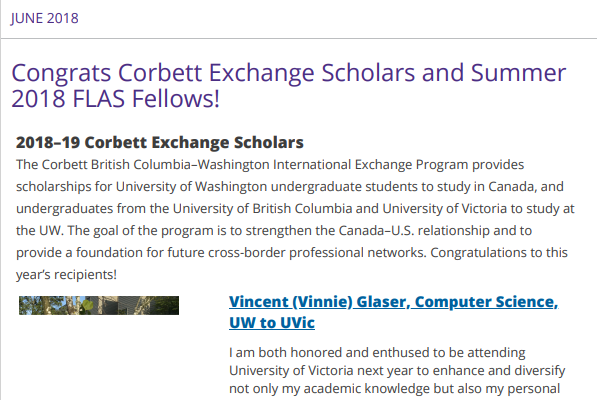Click 'University of Washington' in the paragraph
This screenshot has width=597, height=400.
pyautogui.click(x=192, y=186)
